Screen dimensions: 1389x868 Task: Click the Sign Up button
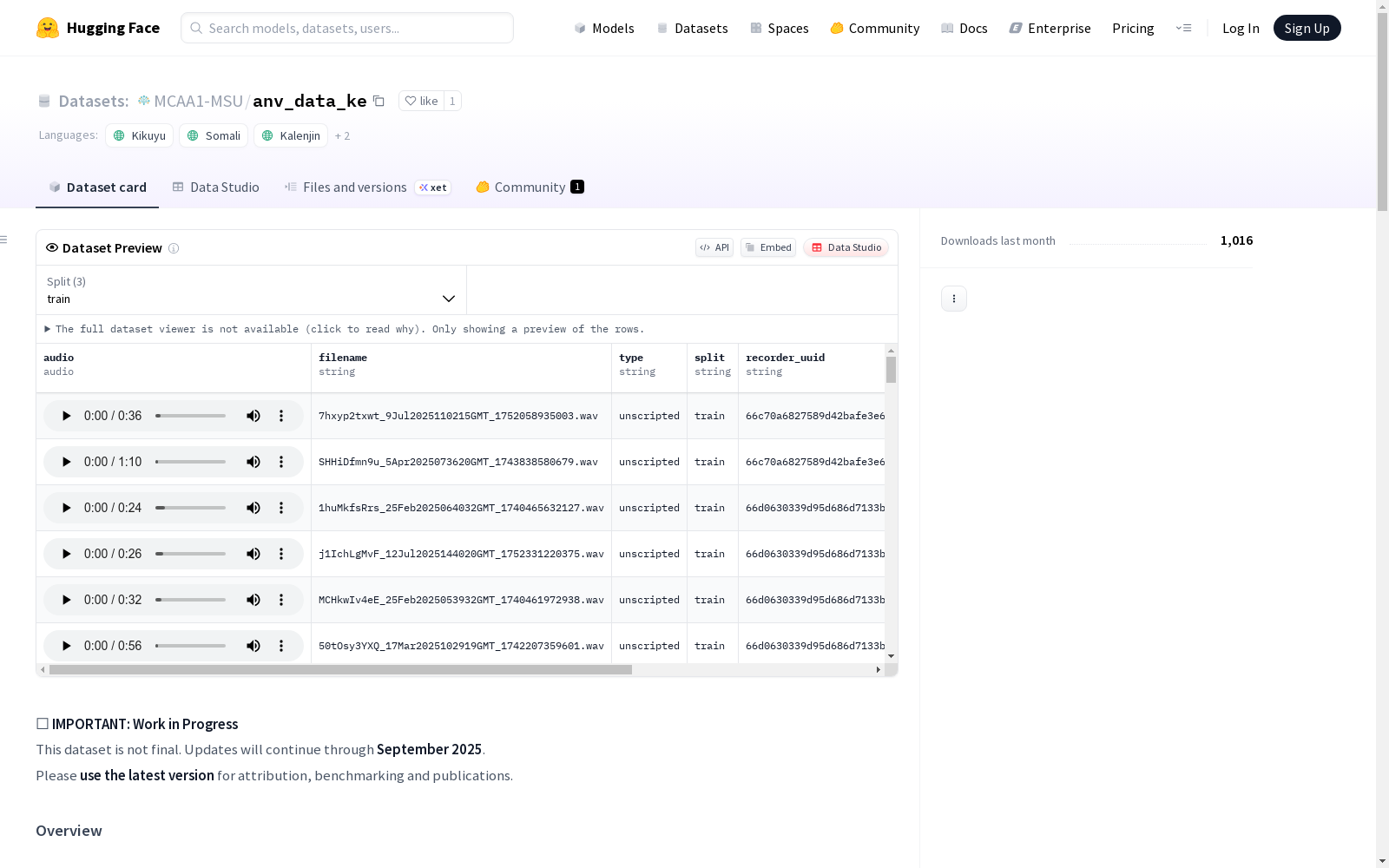(1307, 28)
